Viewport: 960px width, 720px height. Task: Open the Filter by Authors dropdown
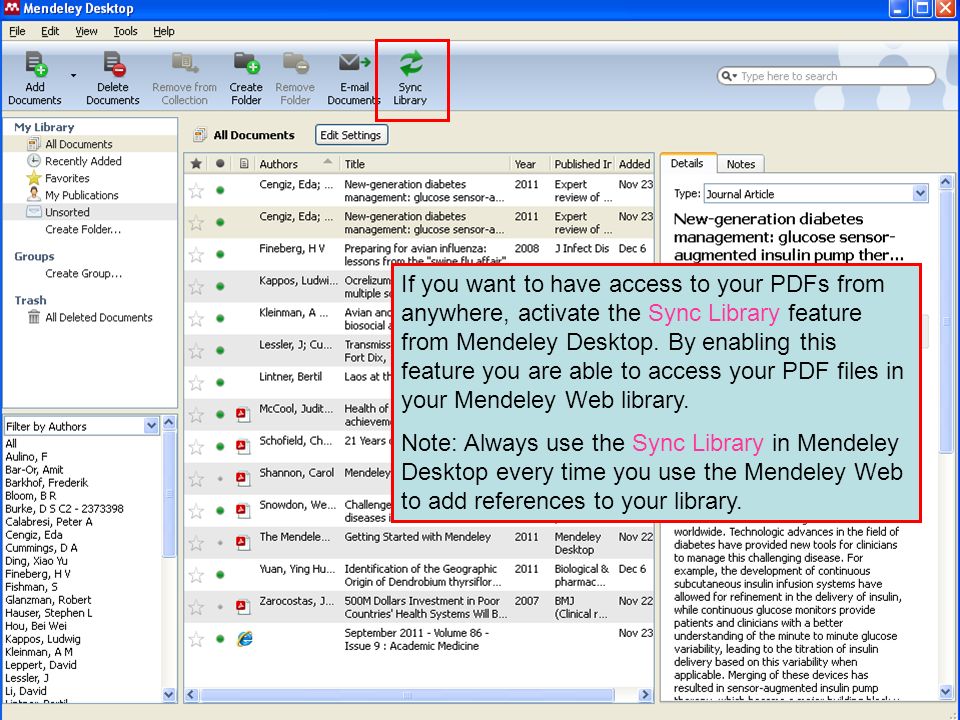point(151,426)
